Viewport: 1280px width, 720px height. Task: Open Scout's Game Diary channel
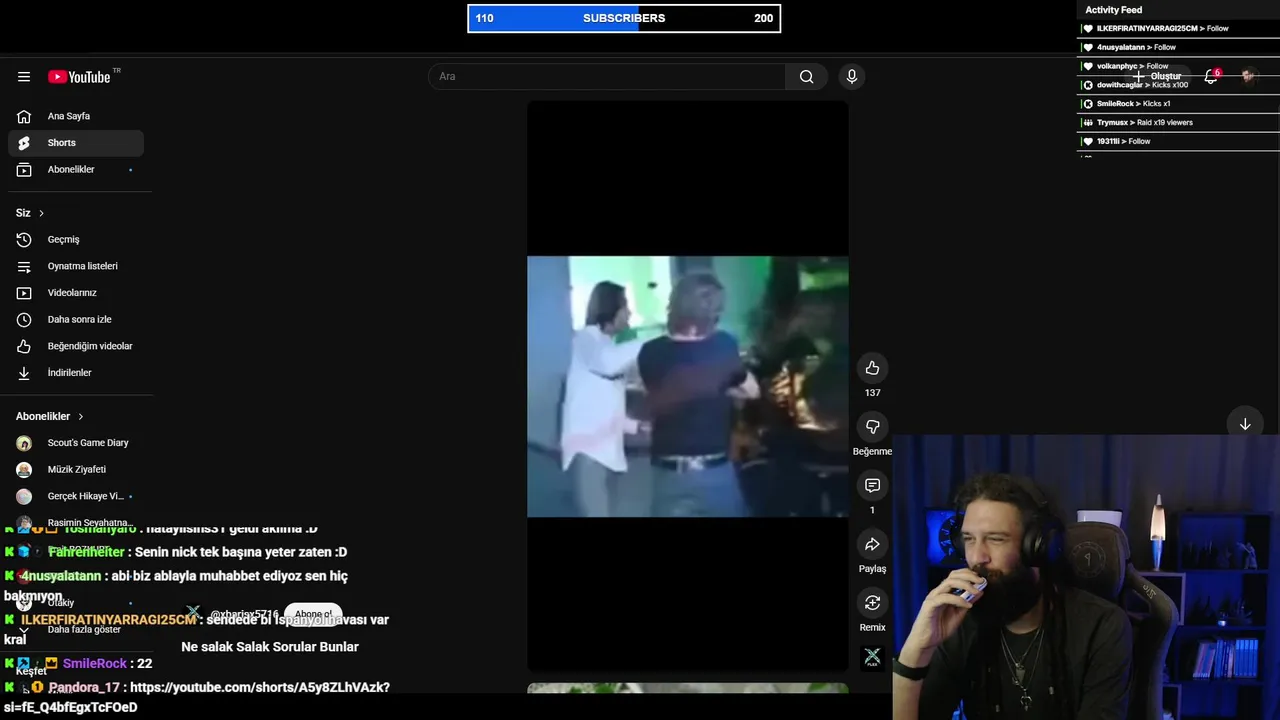pos(76,443)
